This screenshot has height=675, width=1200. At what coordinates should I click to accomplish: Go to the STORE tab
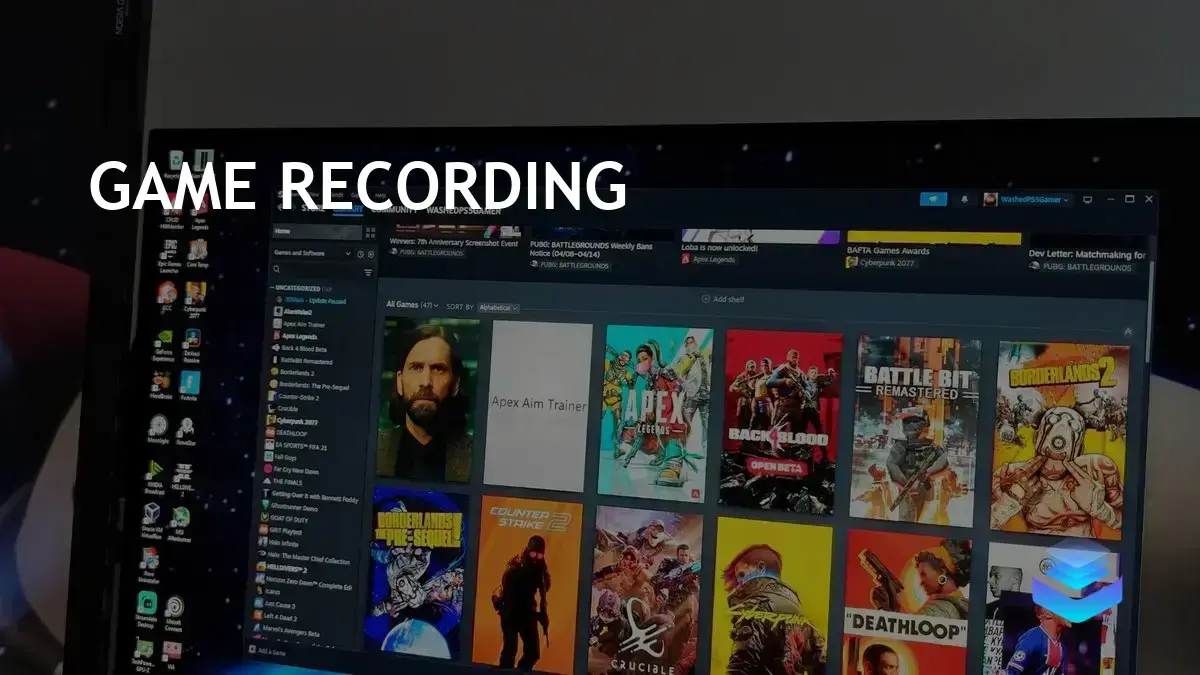pyautogui.click(x=314, y=210)
